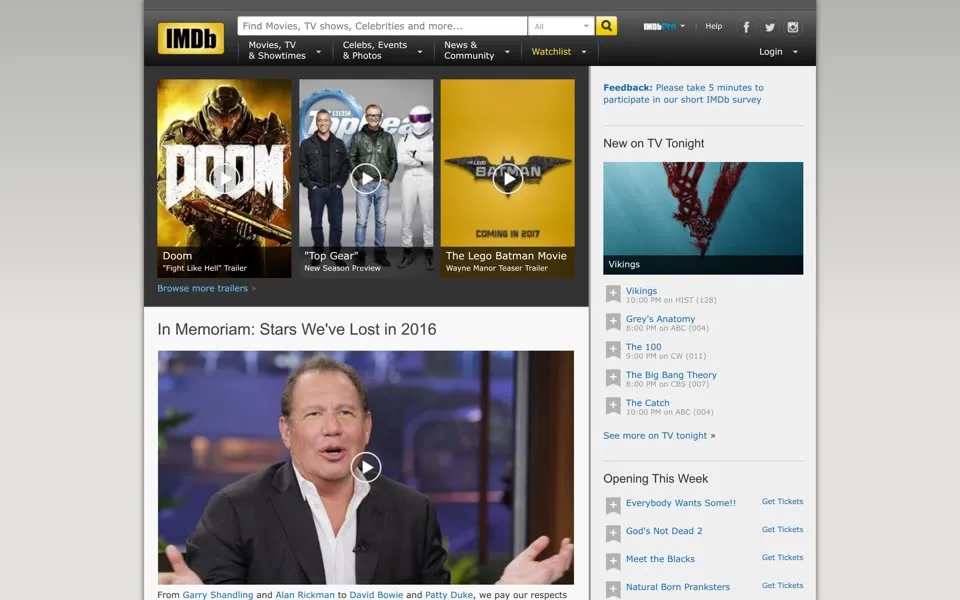
Task: Expand Movies, TV & Showtimes menu arrow
Action: [x=318, y=52]
